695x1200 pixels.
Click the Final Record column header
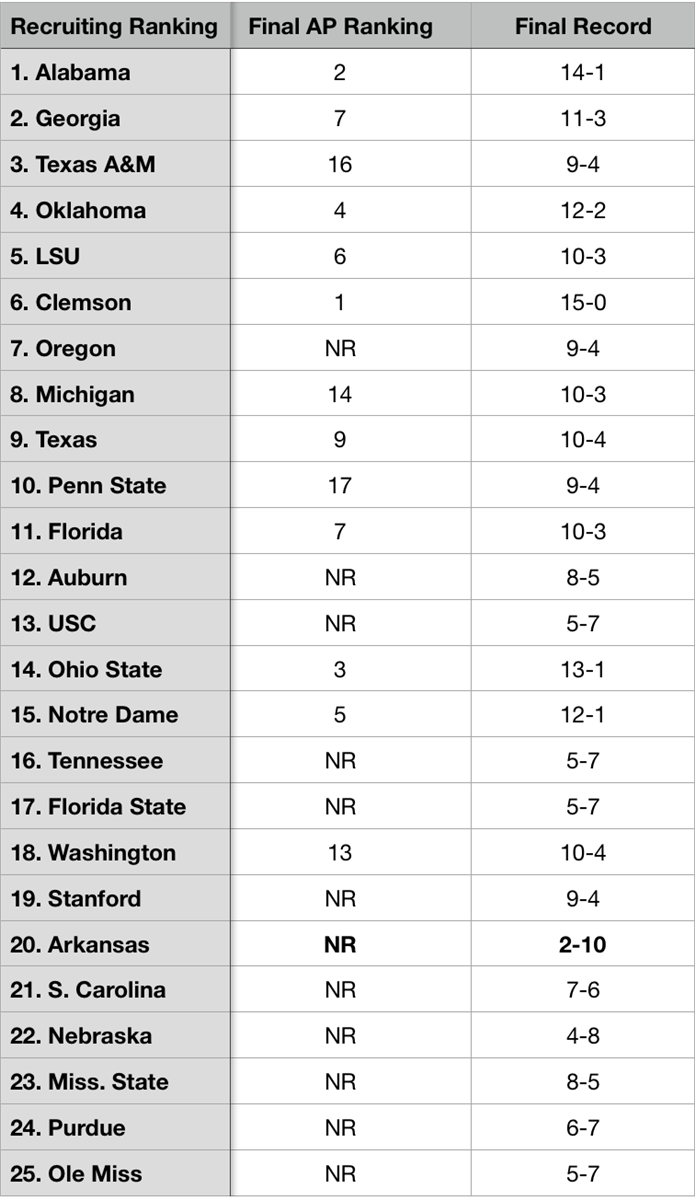(583, 27)
